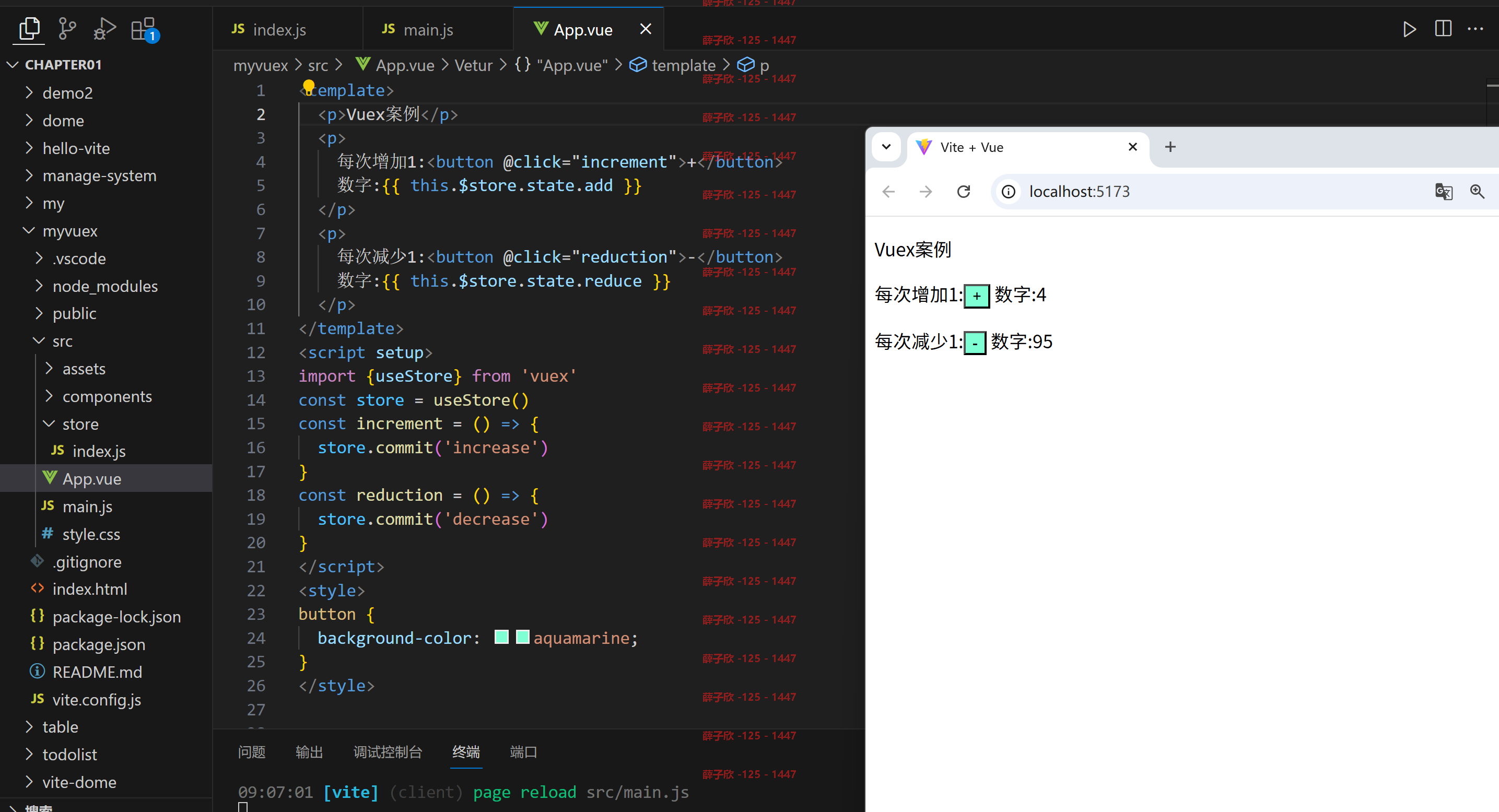Open the browser tab search dropdown
The width and height of the screenshot is (1499, 812).
[886, 147]
